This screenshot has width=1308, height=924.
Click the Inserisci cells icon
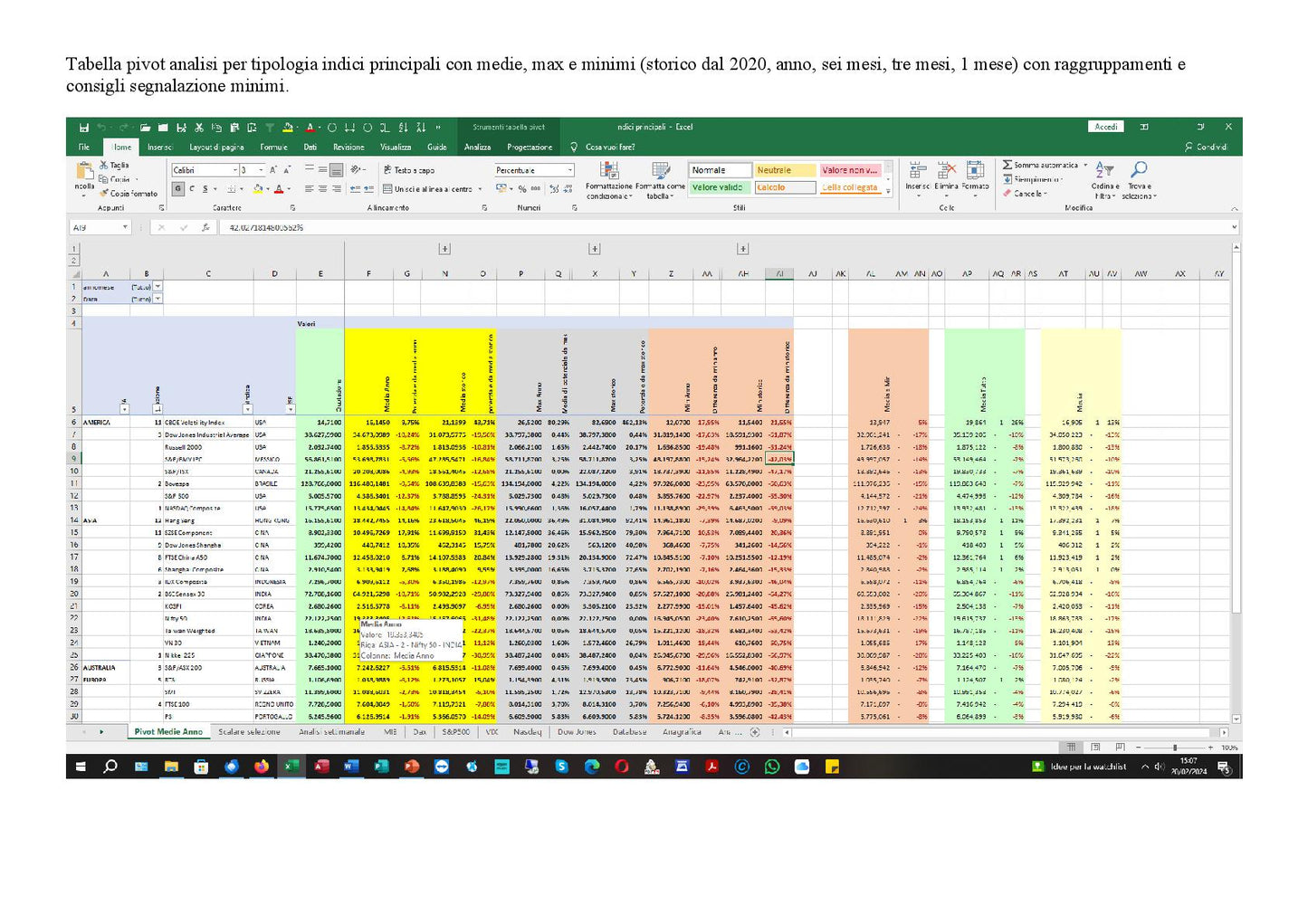(x=918, y=170)
